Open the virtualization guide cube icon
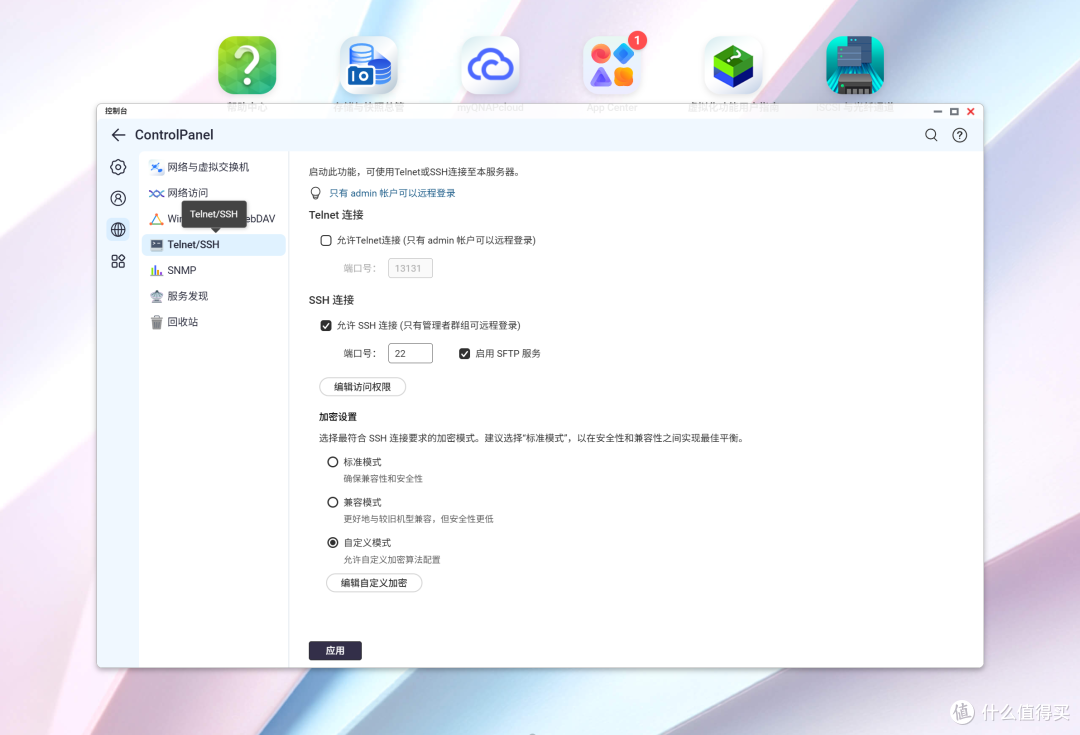 733,65
